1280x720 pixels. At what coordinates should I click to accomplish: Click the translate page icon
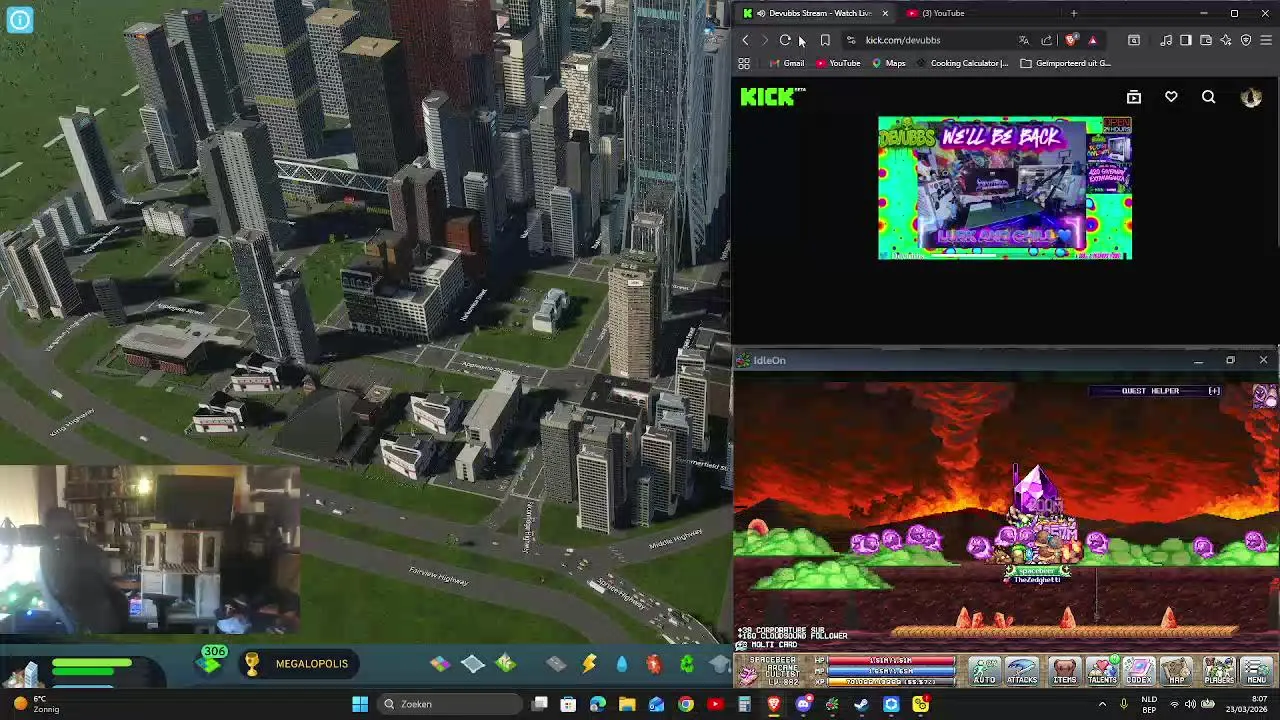[1023, 40]
